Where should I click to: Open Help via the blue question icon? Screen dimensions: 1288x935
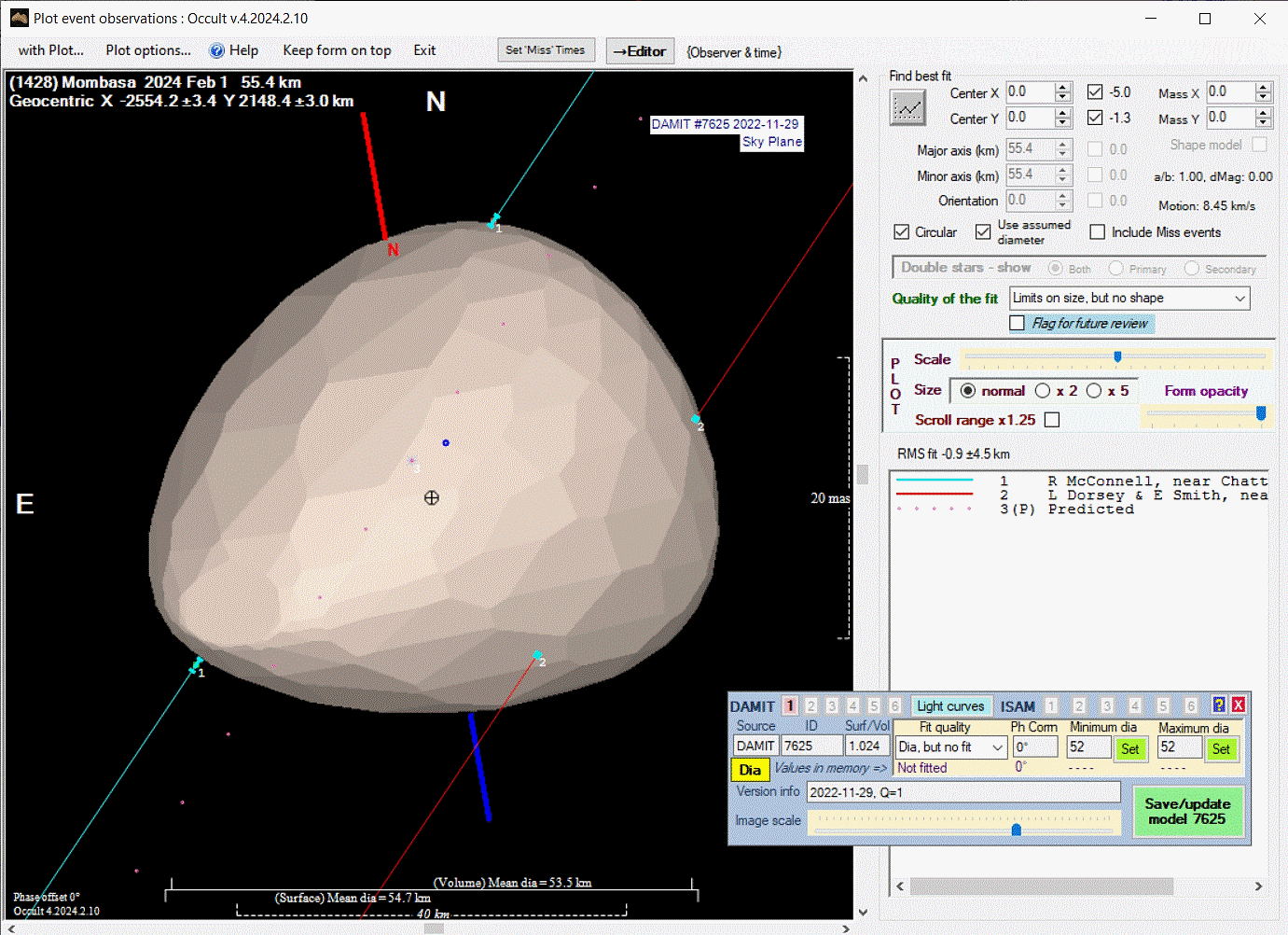click(217, 51)
